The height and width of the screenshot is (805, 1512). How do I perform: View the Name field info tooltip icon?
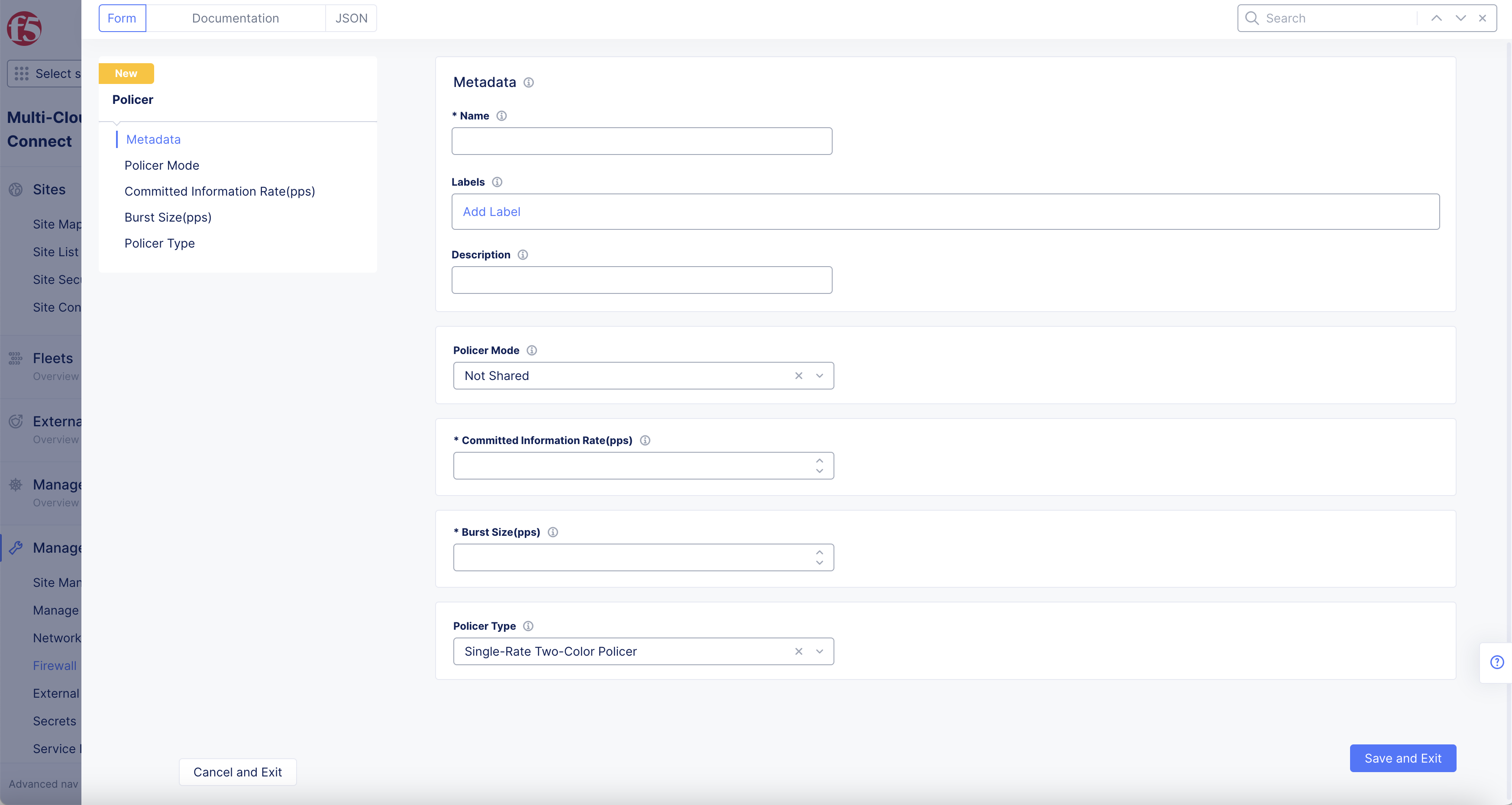(x=502, y=116)
